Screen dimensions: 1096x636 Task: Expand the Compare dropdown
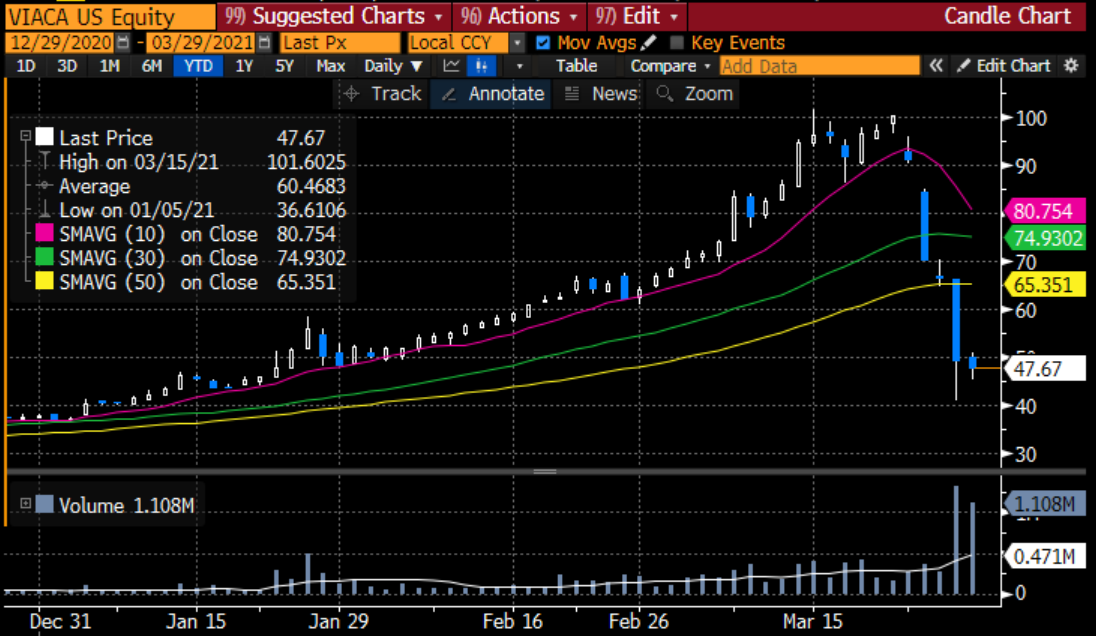(668, 65)
